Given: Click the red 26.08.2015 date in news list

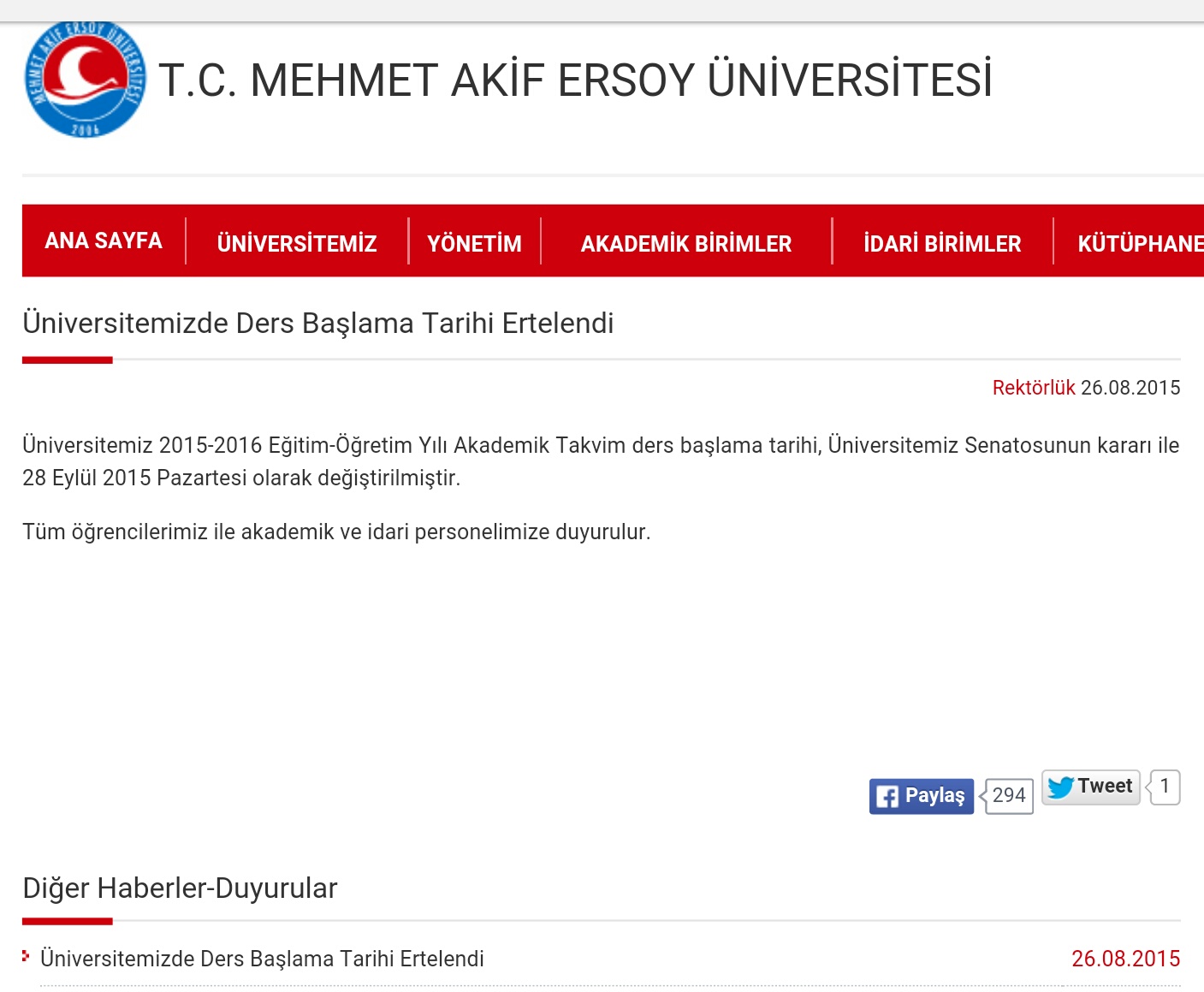Looking at the screenshot, I should point(1126,959).
